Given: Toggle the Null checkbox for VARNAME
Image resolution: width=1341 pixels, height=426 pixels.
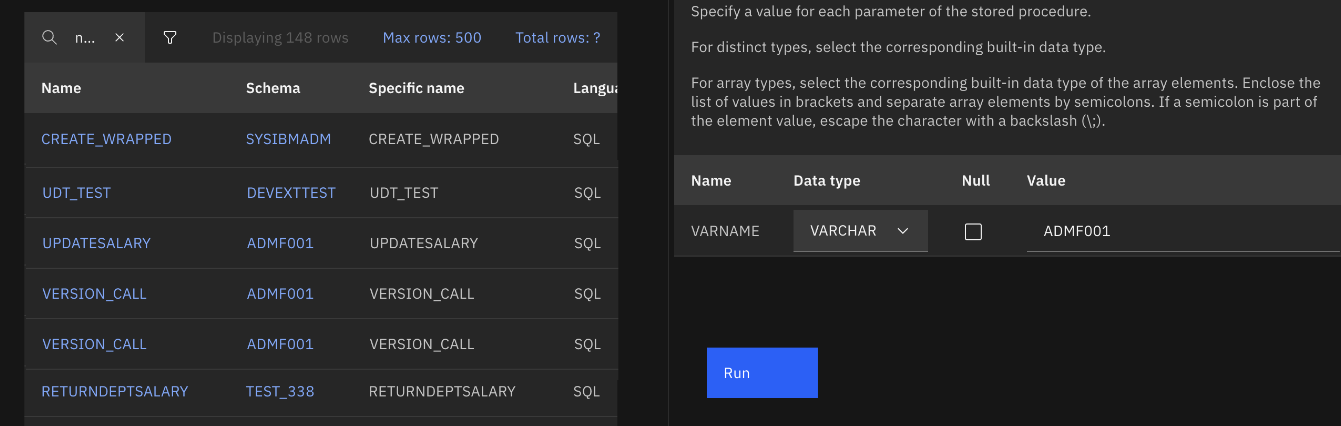Looking at the screenshot, I should click(x=972, y=231).
